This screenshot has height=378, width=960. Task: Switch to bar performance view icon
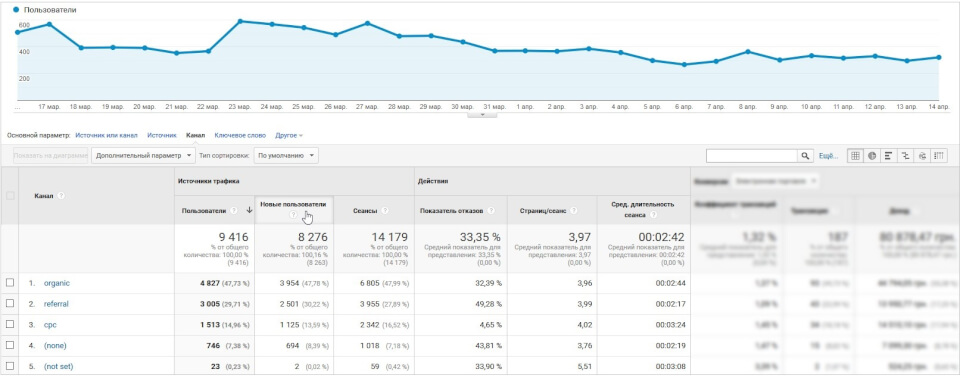888,156
